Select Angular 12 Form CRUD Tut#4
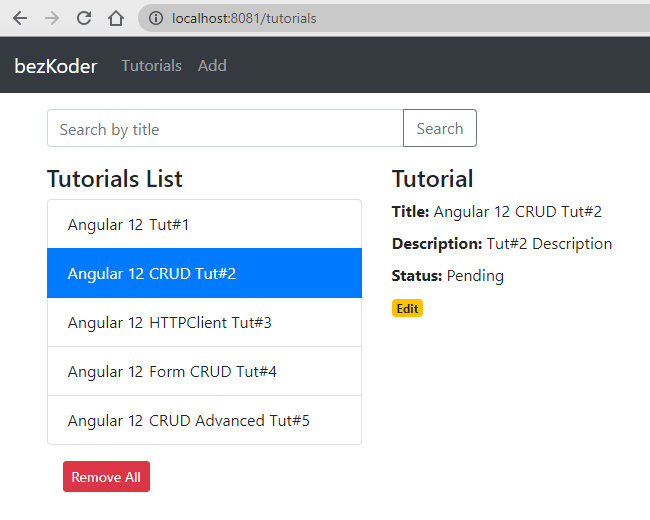The height and width of the screenshot is (520, 650). click(x=204, y=371)
